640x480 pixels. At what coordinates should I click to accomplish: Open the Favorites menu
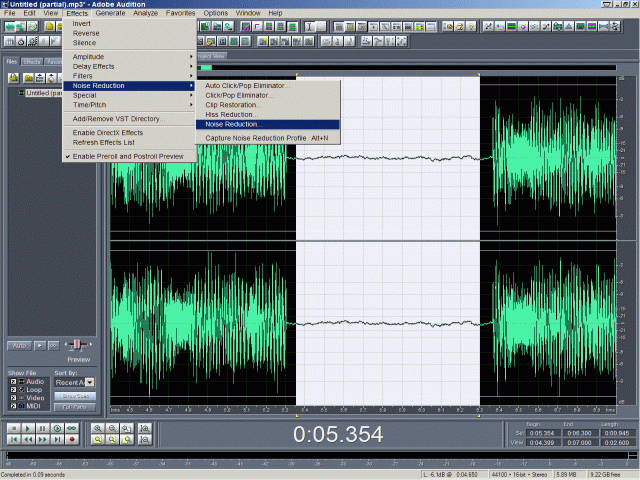point(180,13)
